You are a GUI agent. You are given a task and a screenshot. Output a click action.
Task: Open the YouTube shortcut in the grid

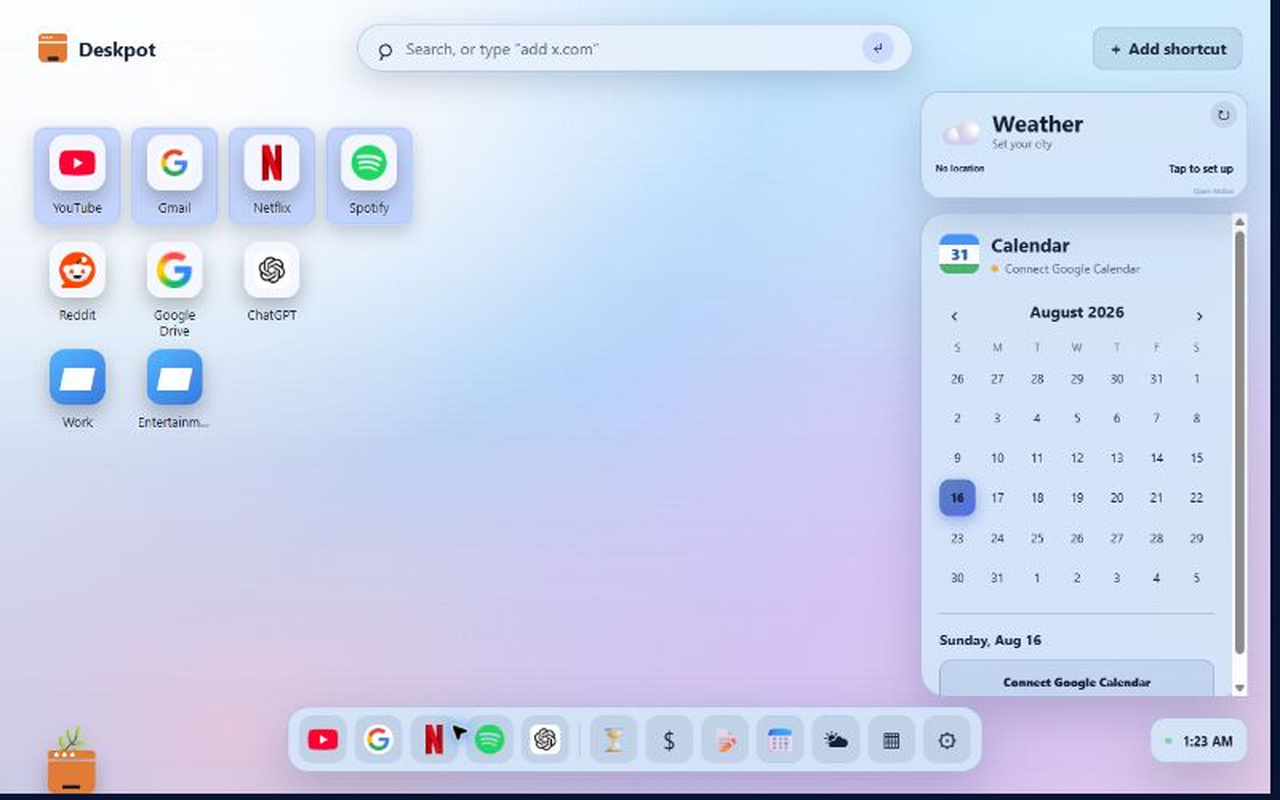[77, 175]
